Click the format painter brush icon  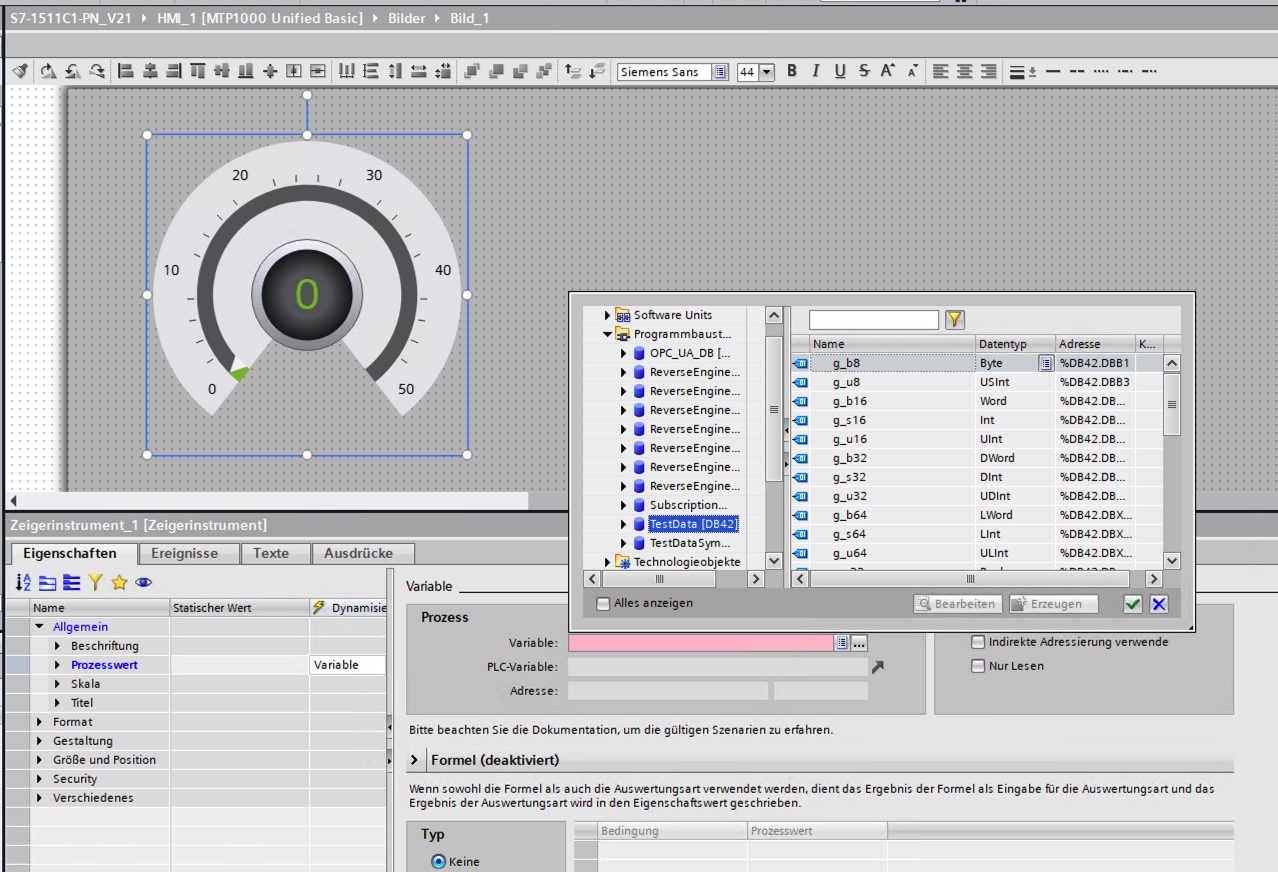pos(20,71)
